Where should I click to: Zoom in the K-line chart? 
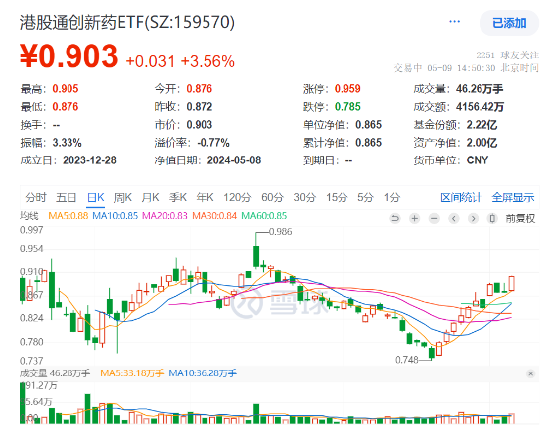415,219
